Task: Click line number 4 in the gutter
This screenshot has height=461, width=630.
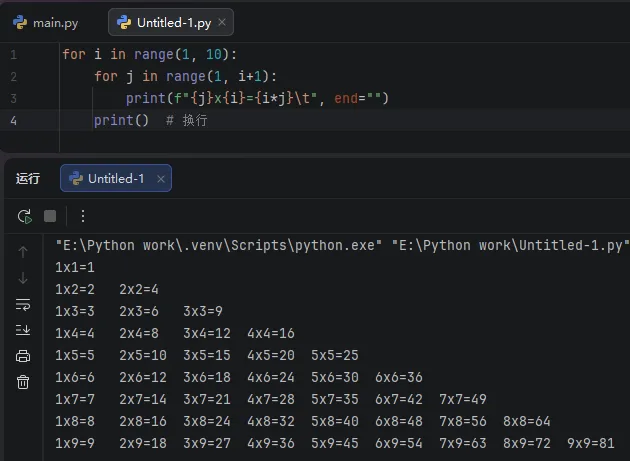Action: [13, 120]
